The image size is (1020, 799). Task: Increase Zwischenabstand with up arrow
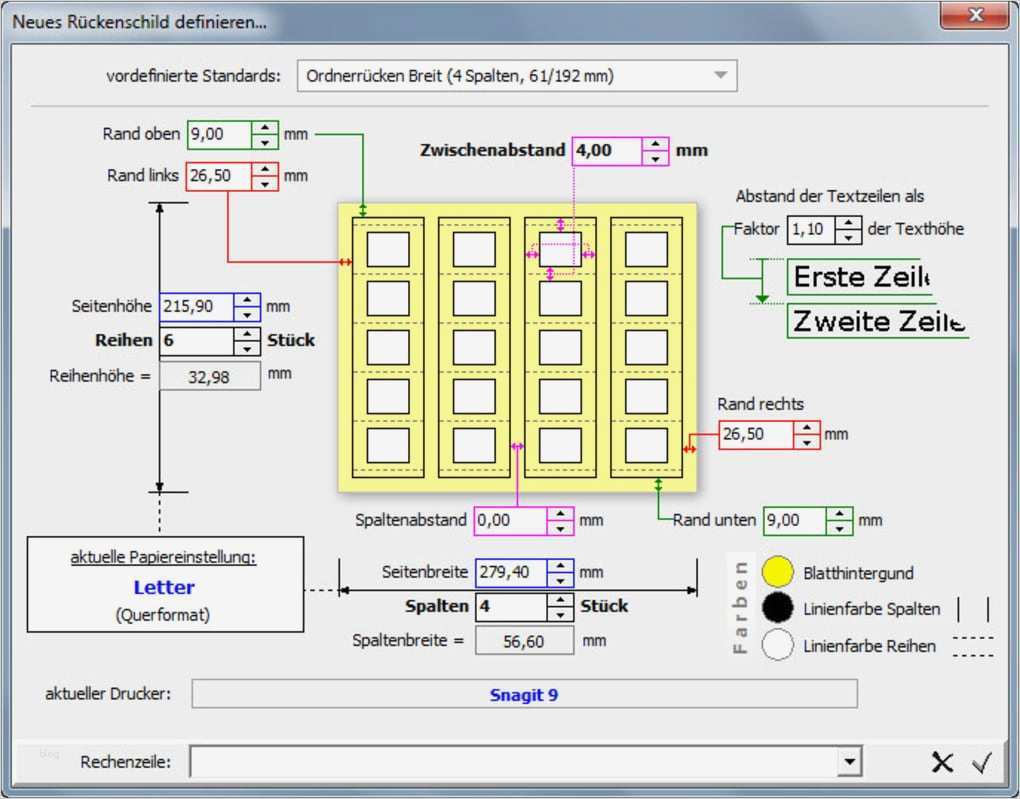655,144
